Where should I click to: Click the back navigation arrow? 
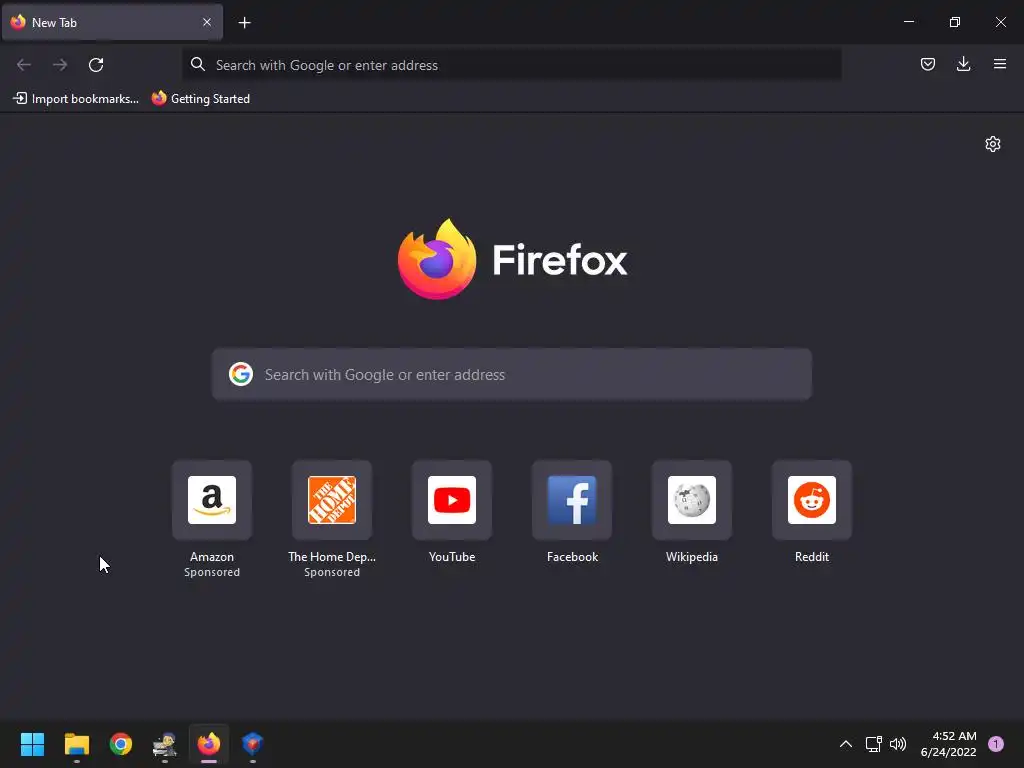tap(24, 65)
